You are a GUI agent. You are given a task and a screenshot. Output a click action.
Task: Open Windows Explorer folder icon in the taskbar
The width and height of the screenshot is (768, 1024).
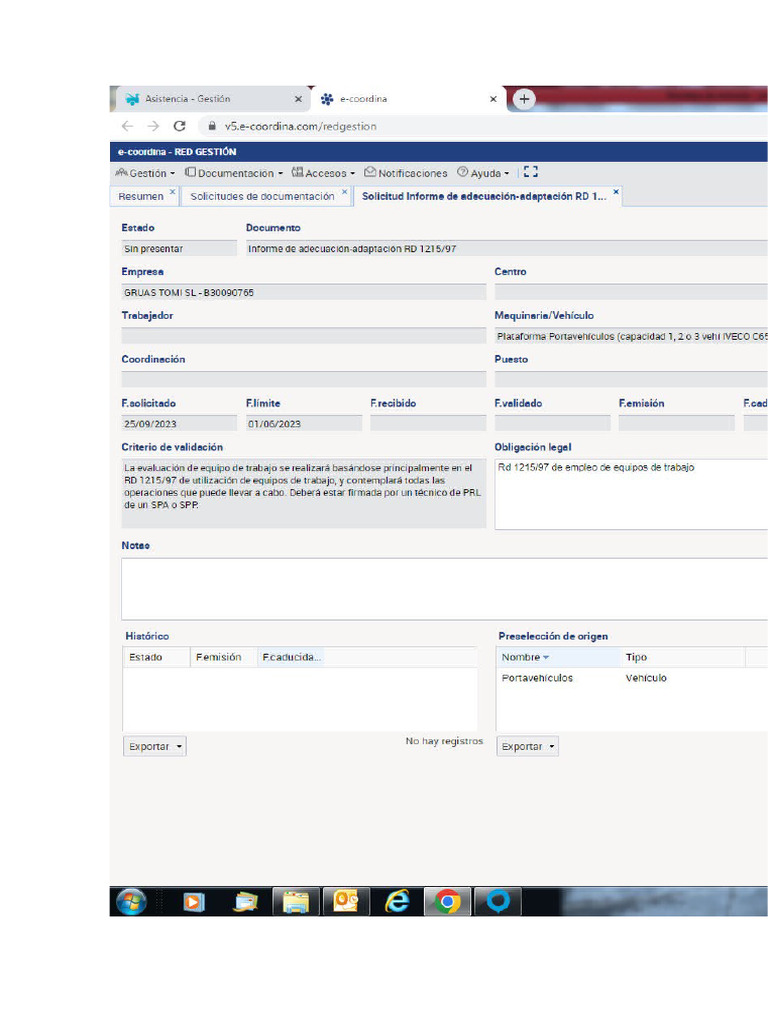tap(296, 901)
